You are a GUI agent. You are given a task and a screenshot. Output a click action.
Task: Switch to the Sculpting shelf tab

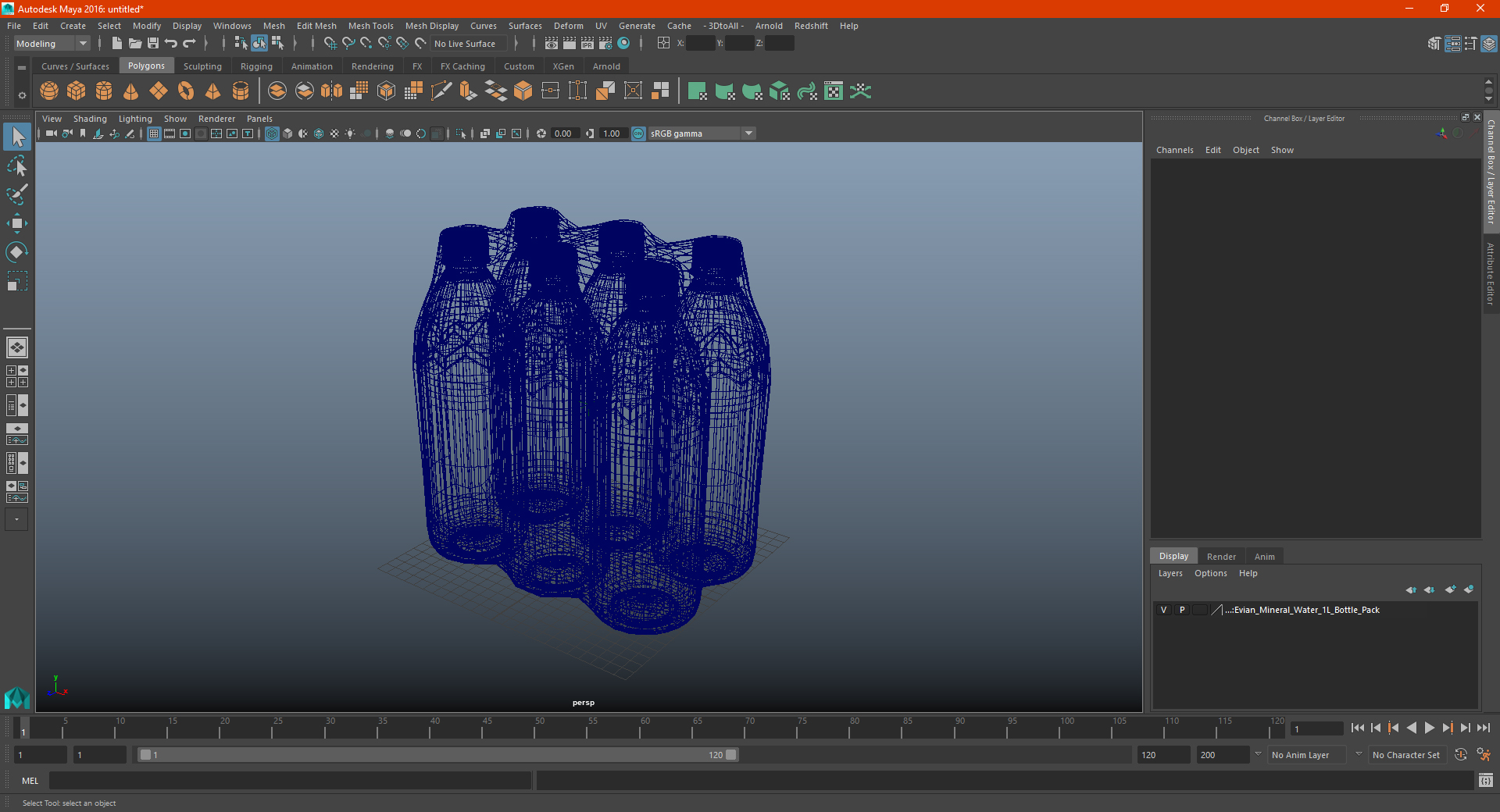click(x=202, y=66)
